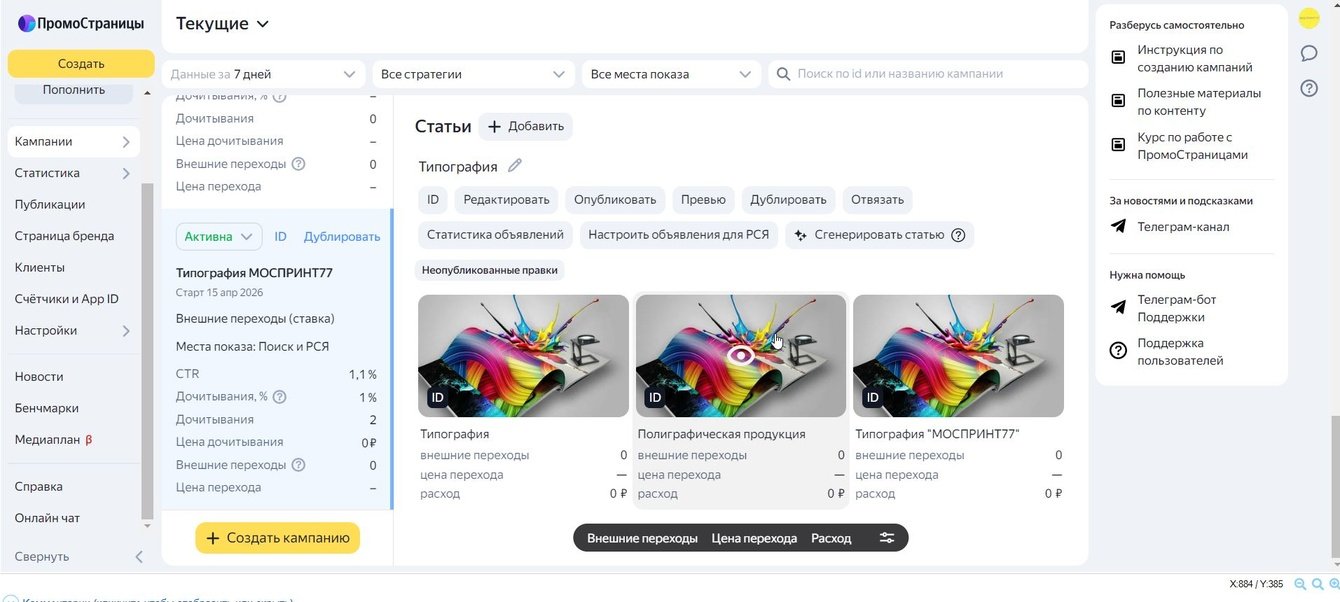Open help tooltip next to Сгенерировать статью

pyautogui.click(x=958, y=235)
